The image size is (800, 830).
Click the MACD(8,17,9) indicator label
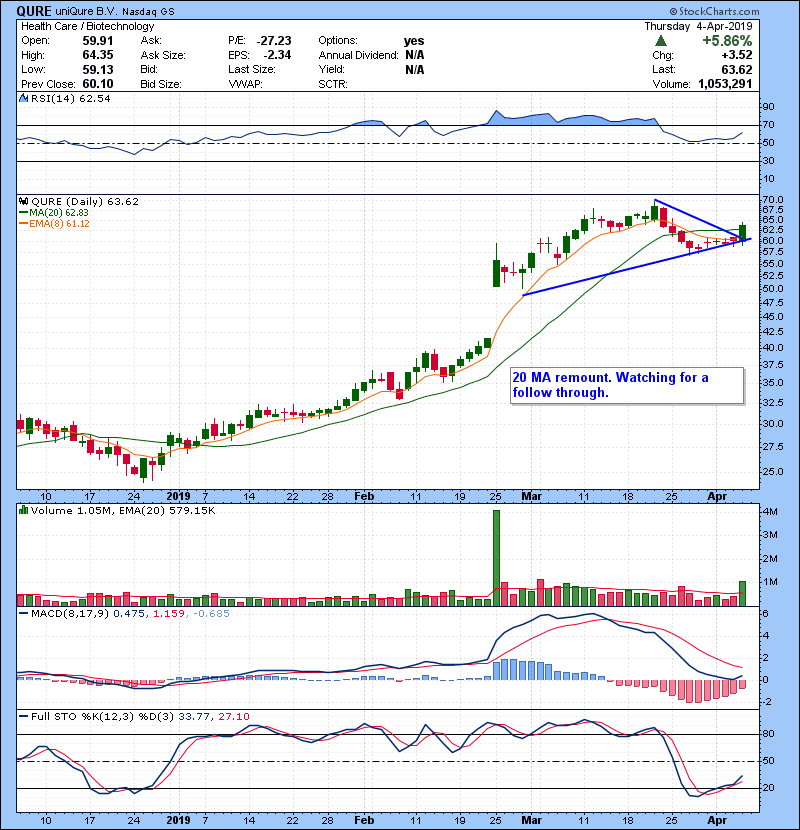[70, 614]
